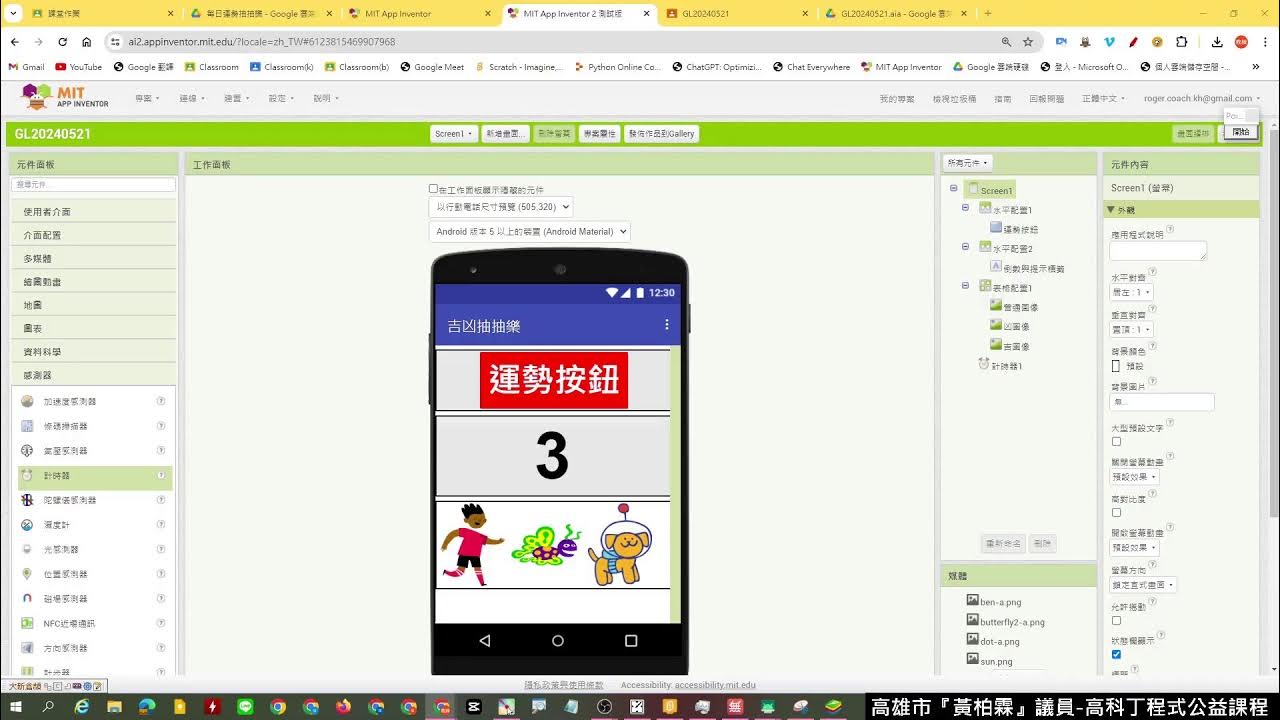The image size is (1280, 720).
Task: Select the NFC近場通訊 component icon
Action: (27, 623)
